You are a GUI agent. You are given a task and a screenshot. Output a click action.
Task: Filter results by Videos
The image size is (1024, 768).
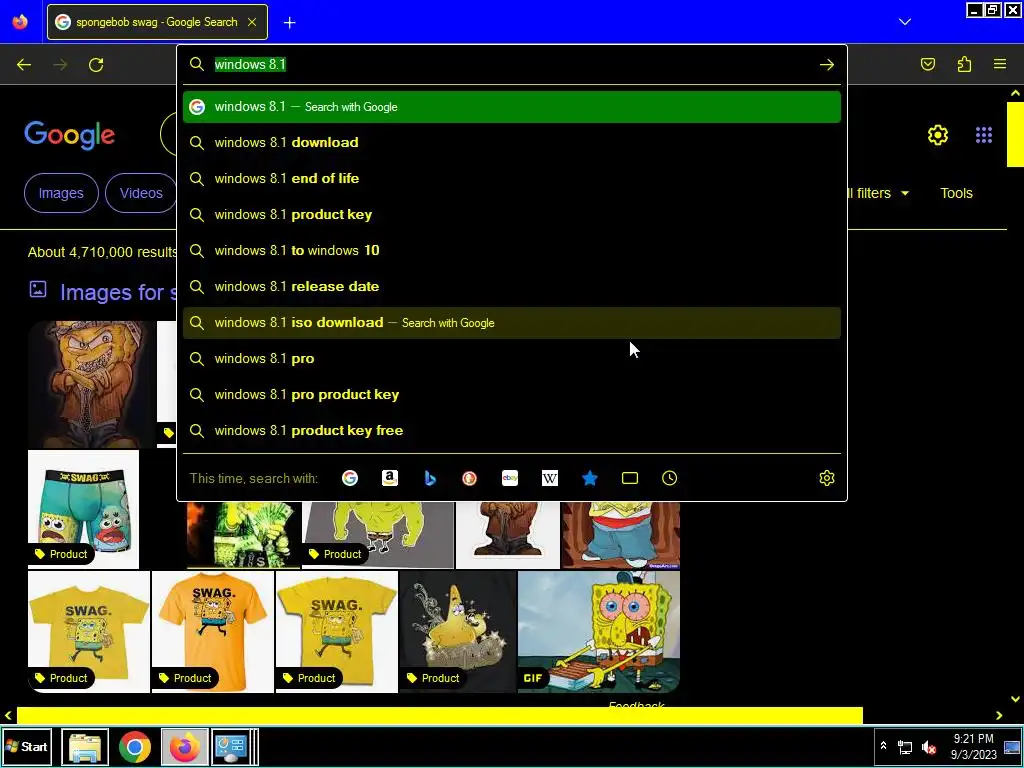tap(141, 193)
